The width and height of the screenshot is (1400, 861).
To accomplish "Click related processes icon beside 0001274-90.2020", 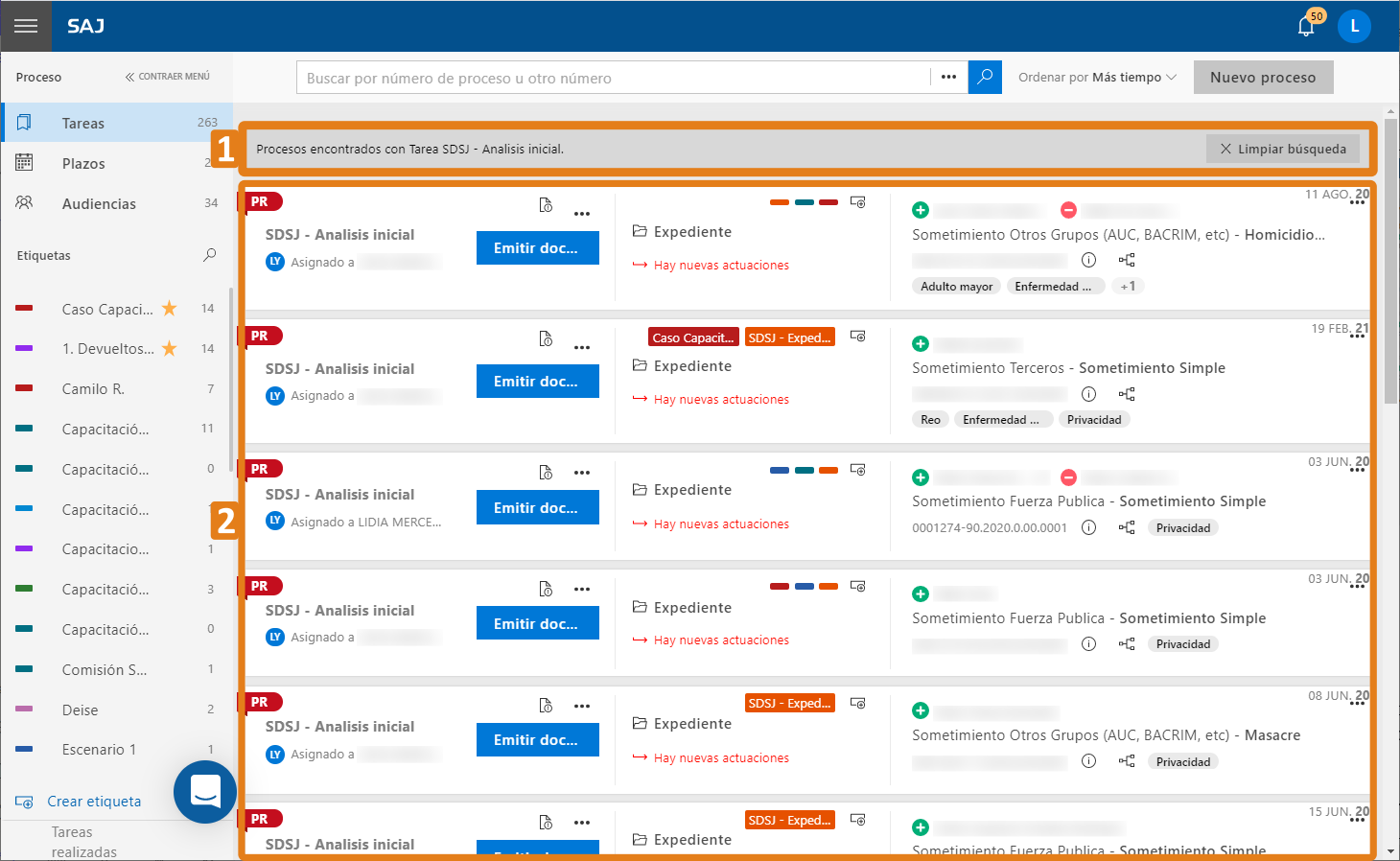I will (1127, 527).
